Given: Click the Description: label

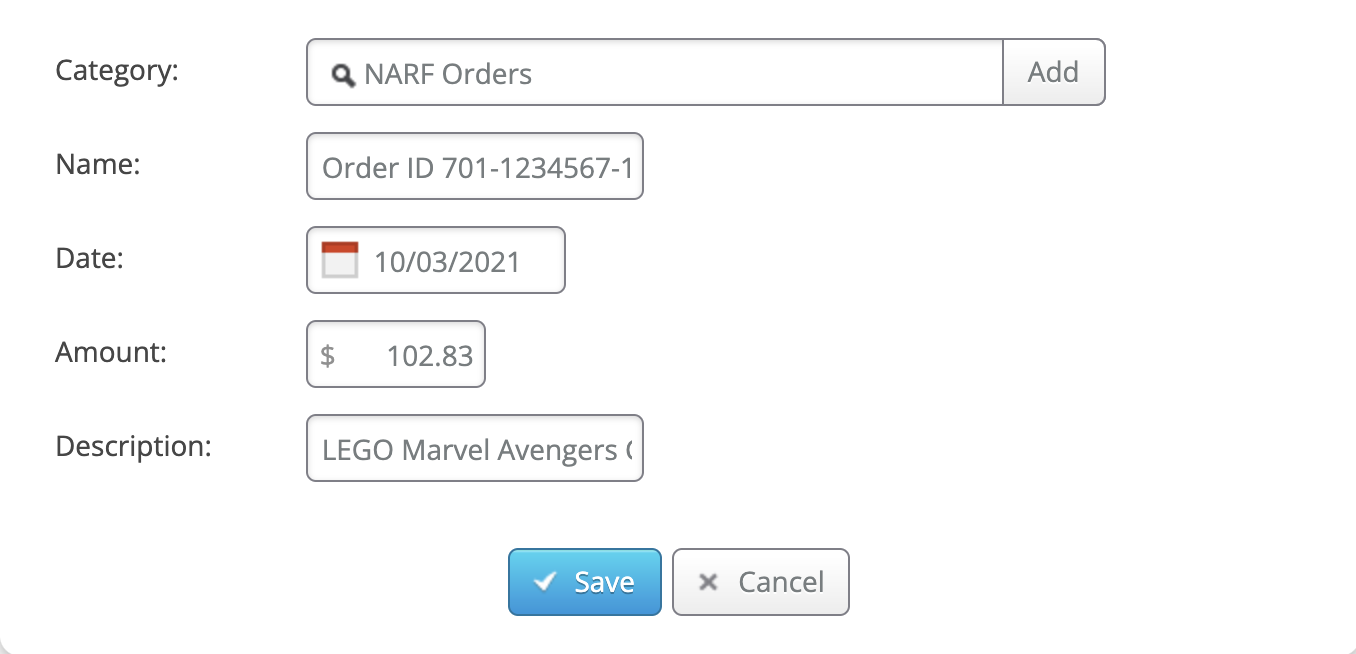Looking at the screenshot, I should (134, 446).
